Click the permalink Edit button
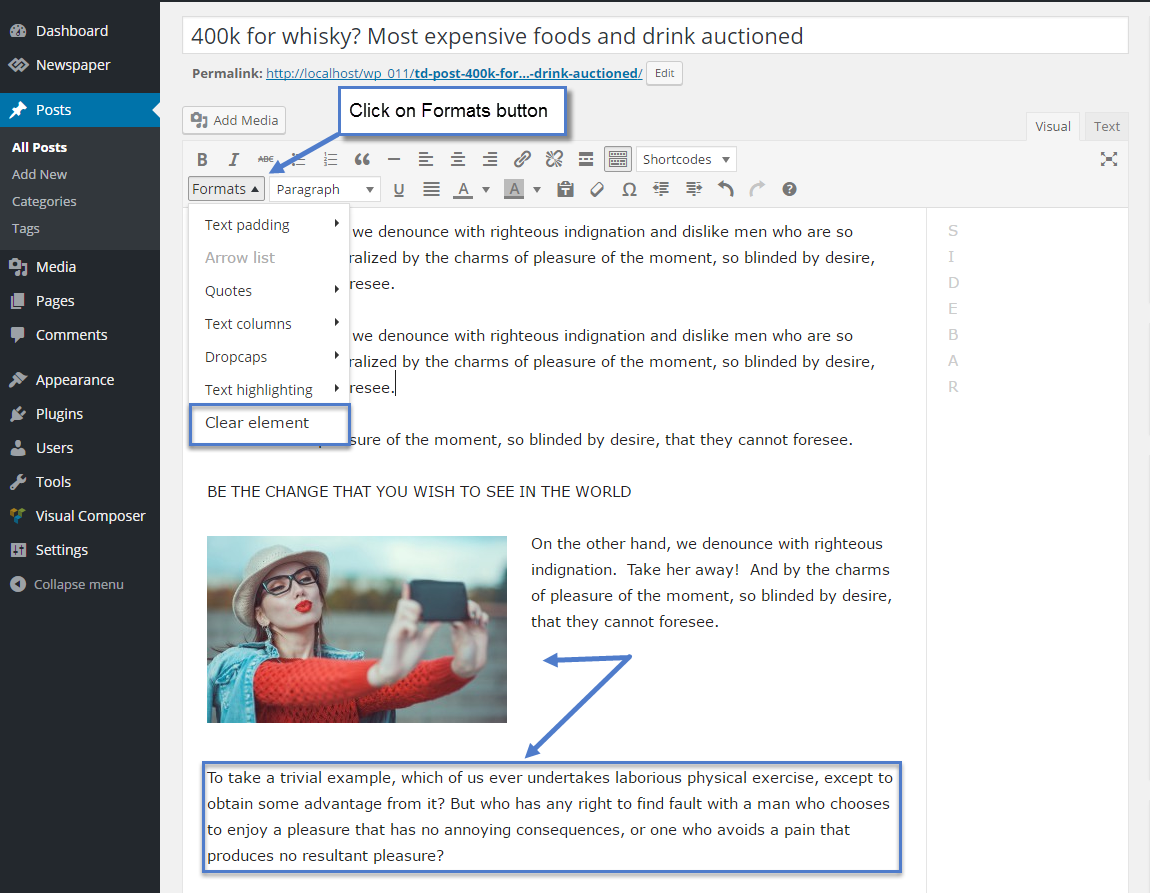1150x893 pixels. point(664,73)
